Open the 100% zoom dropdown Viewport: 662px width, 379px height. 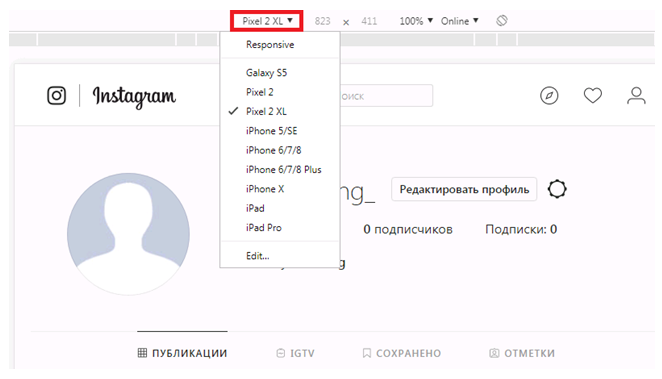tap(416, 21)
